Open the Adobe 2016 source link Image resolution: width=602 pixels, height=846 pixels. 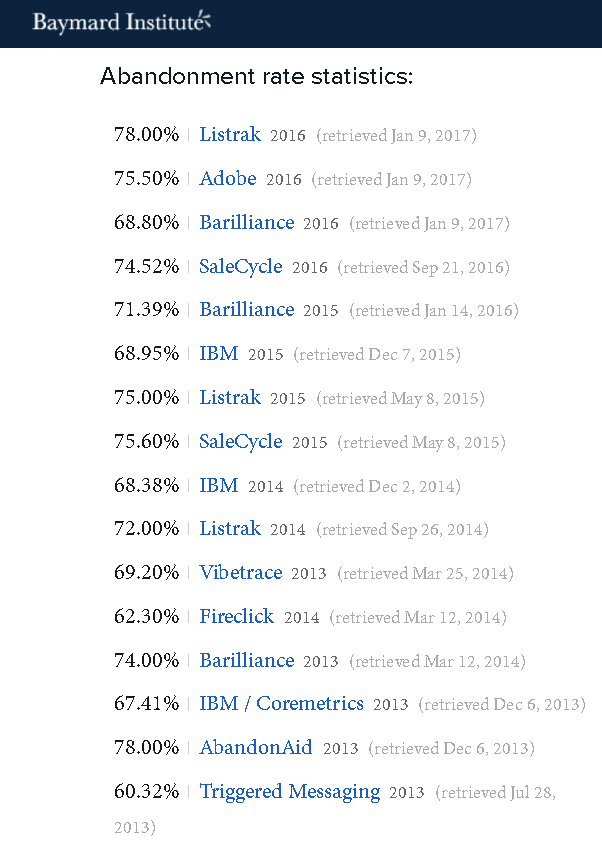(x=228, y=179)
